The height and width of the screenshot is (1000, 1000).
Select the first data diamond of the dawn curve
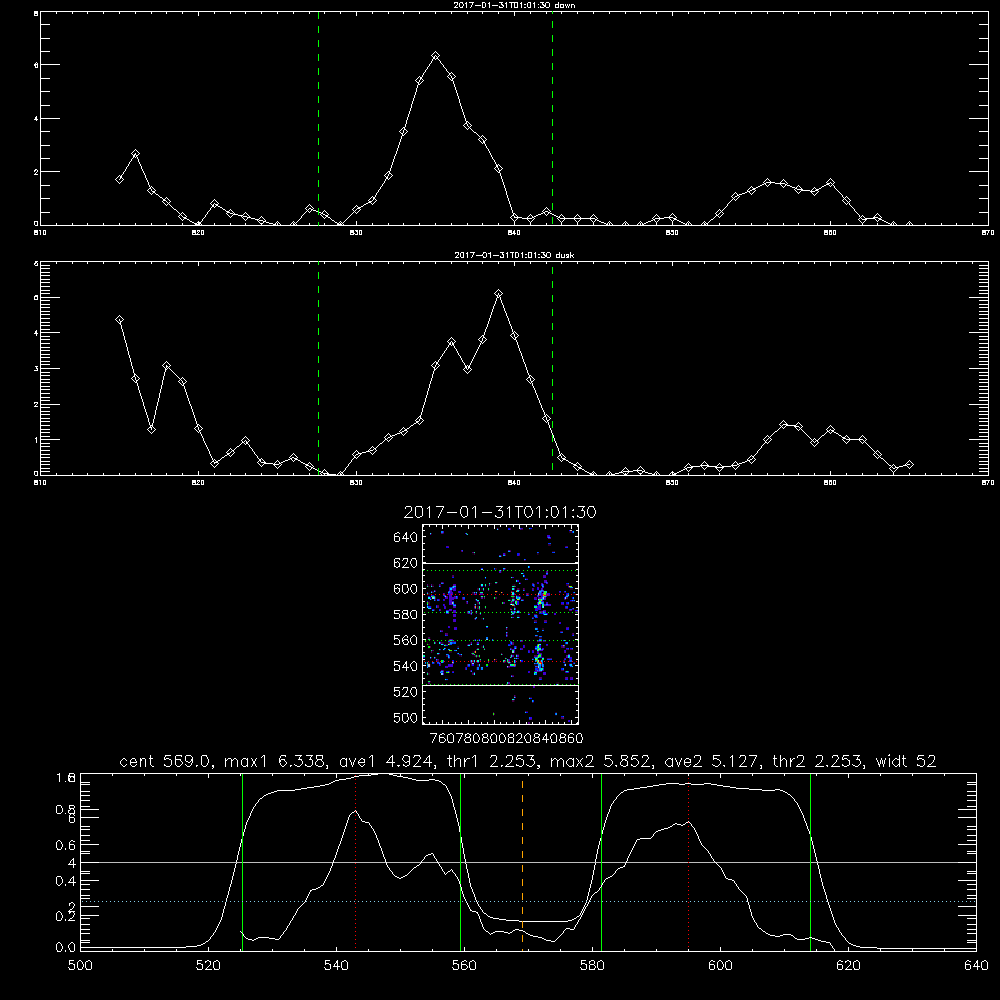point(119,180)
